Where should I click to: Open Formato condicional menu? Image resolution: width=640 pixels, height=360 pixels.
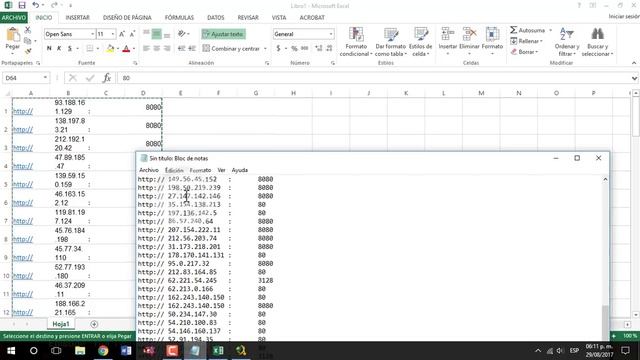coord(356,42)
